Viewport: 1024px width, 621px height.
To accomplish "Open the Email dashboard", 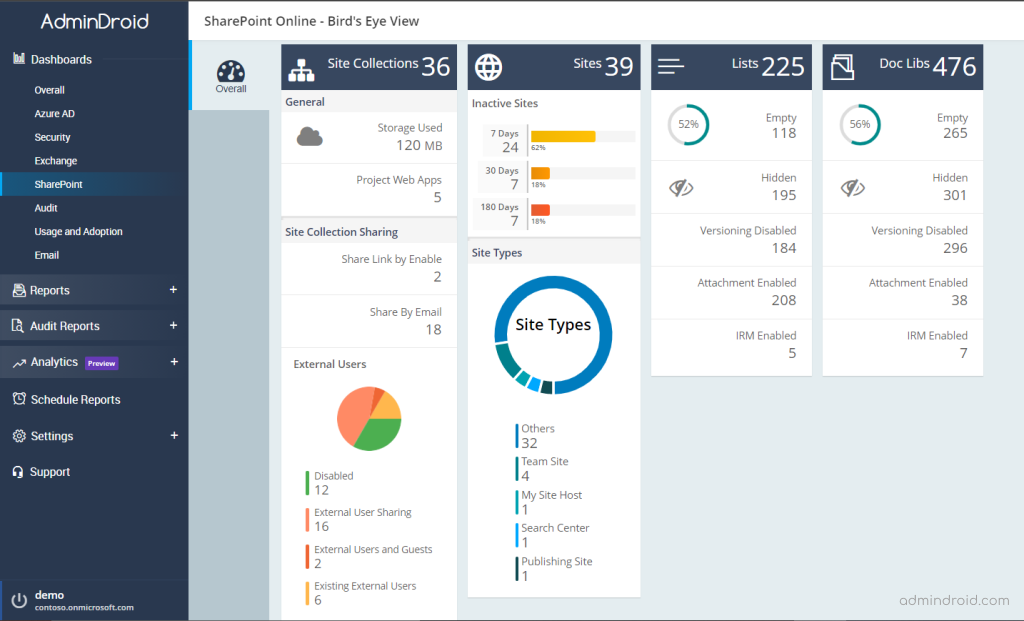I will 46,255.
